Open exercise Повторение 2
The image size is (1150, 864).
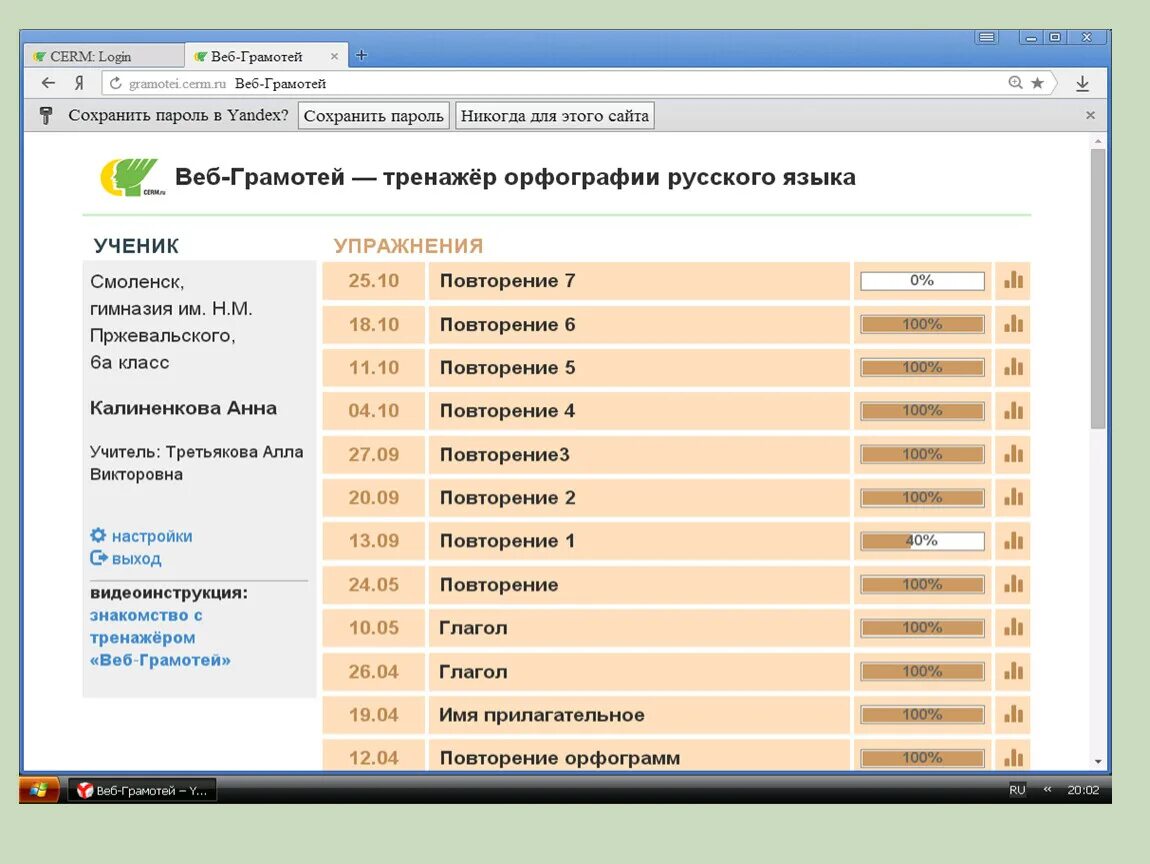(x=507, y=497)
